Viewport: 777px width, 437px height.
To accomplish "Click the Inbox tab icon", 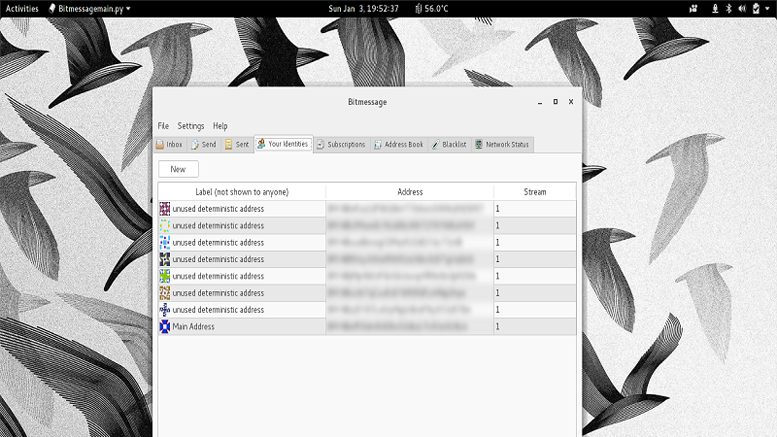I will (x=160, y=145).
